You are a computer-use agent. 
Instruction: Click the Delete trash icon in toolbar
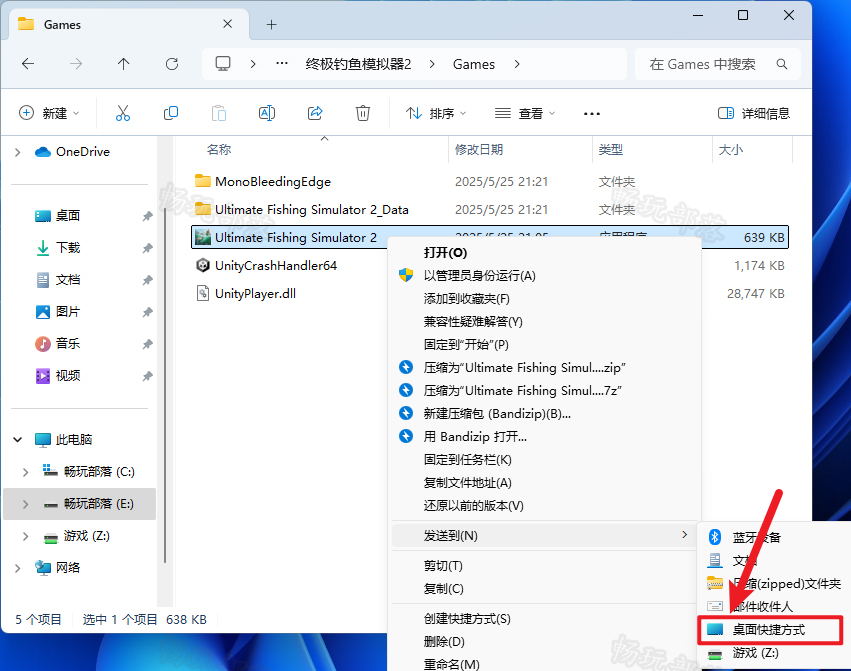(x=363, y=113)
